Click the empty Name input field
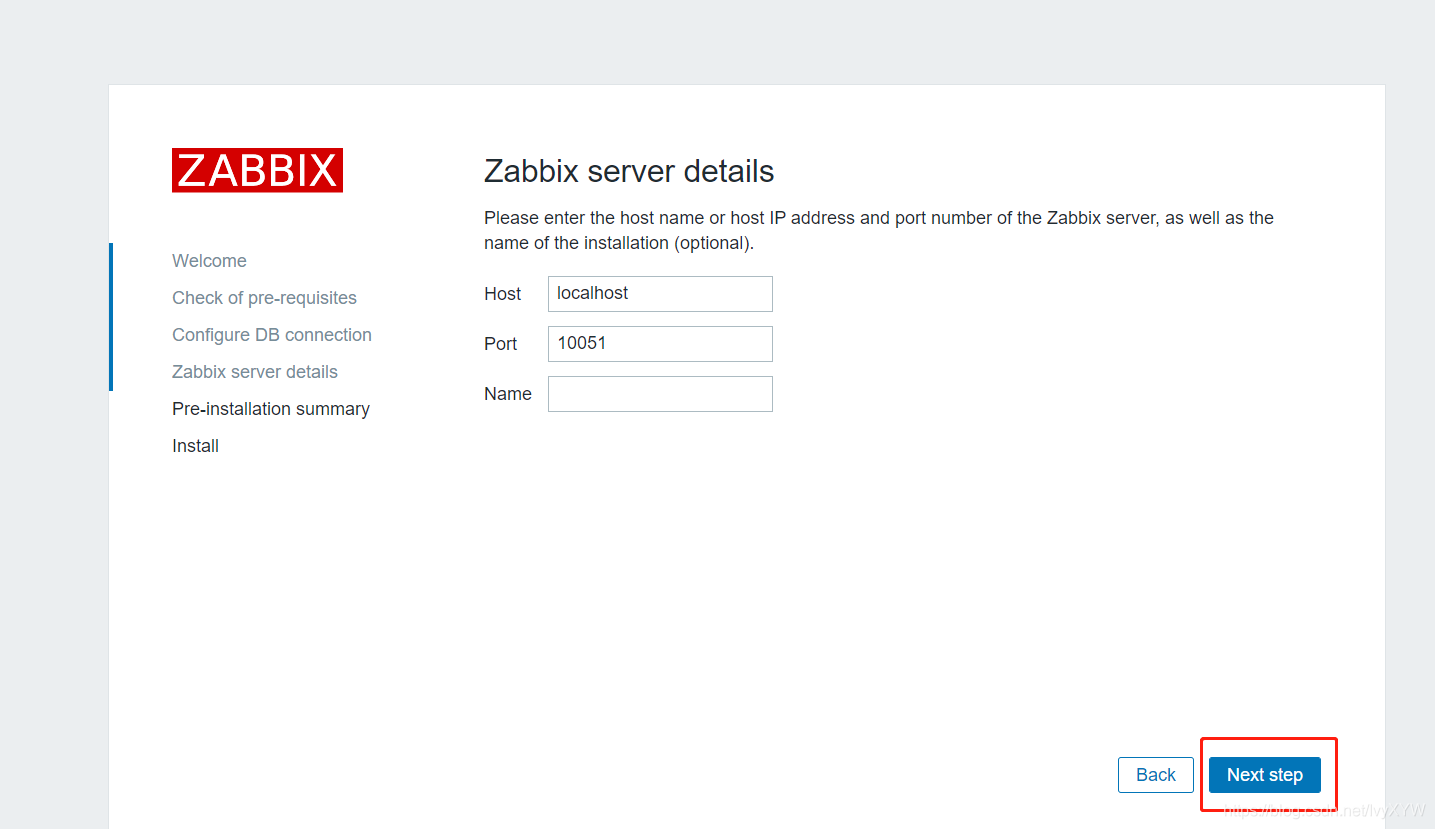 pos(660,394)
